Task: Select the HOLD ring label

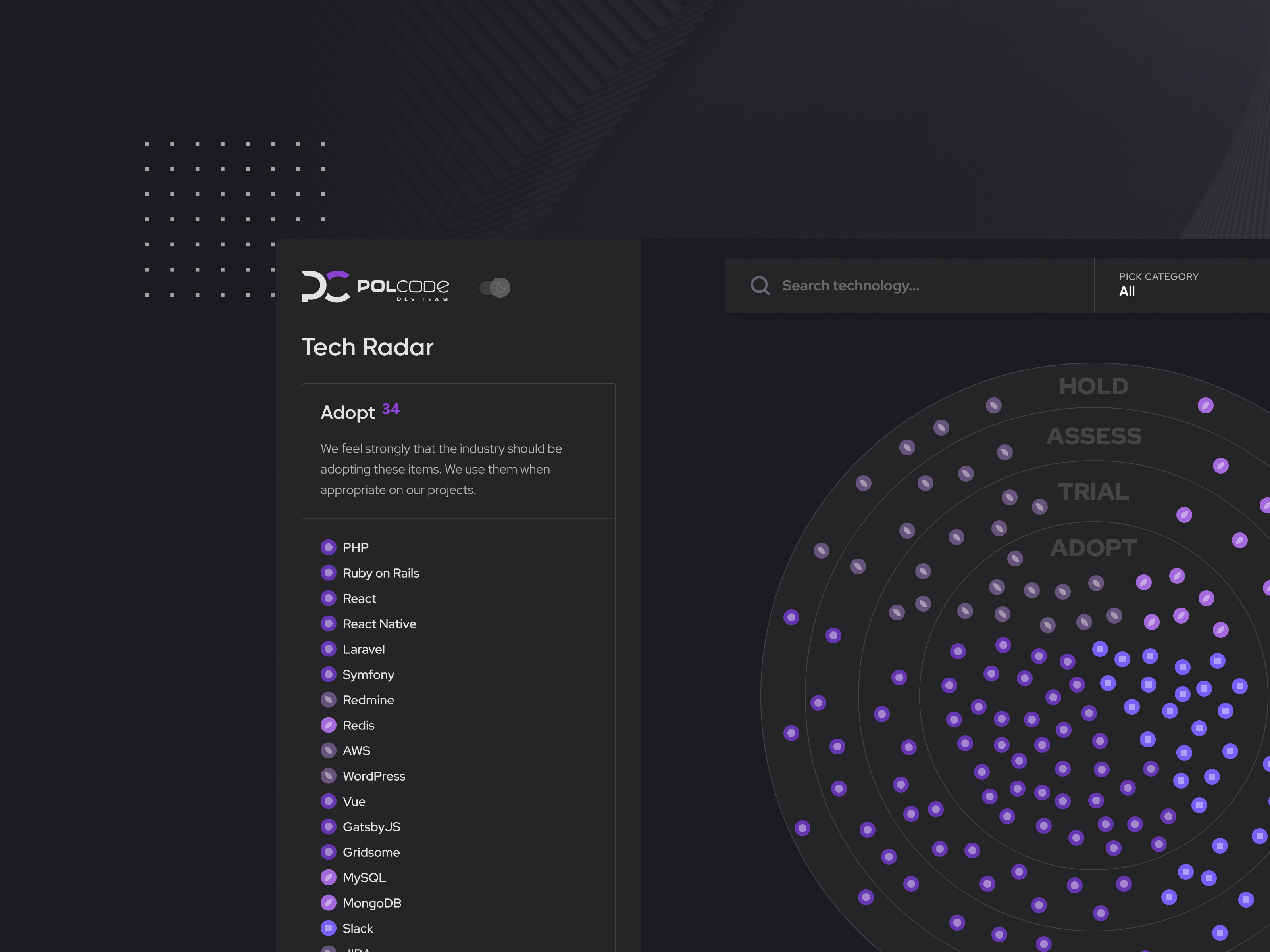Action: 1094,386
